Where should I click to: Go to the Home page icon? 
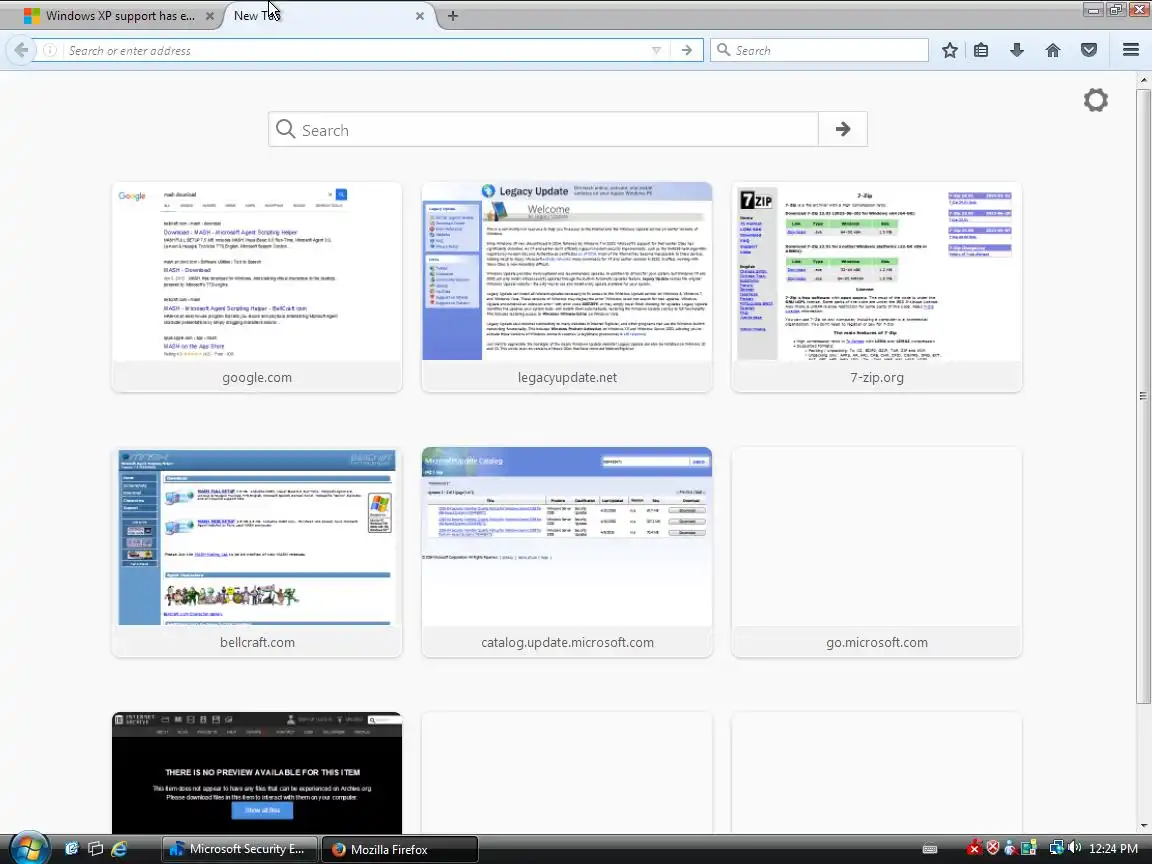coord(1053,50)
